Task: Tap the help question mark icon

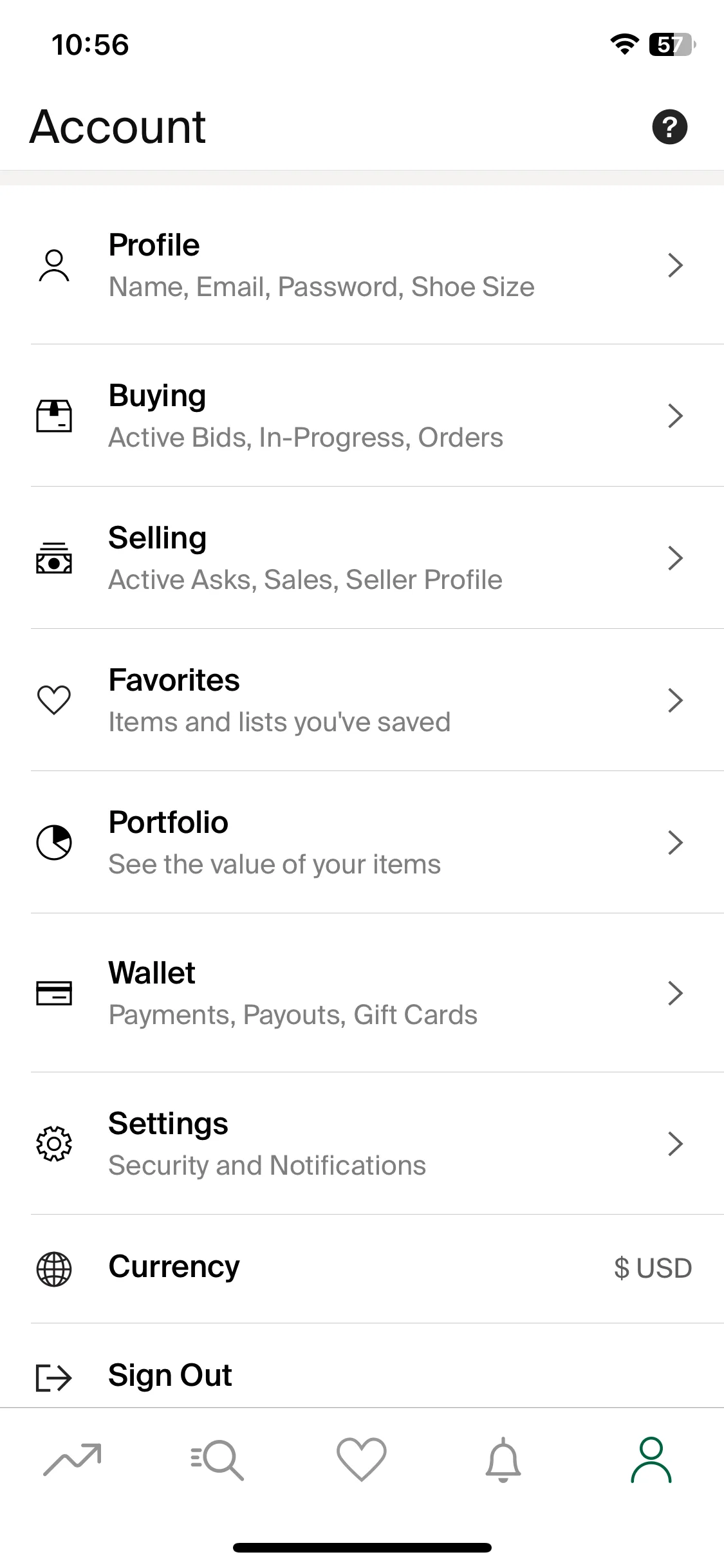Action: click(x=669, y=127)
